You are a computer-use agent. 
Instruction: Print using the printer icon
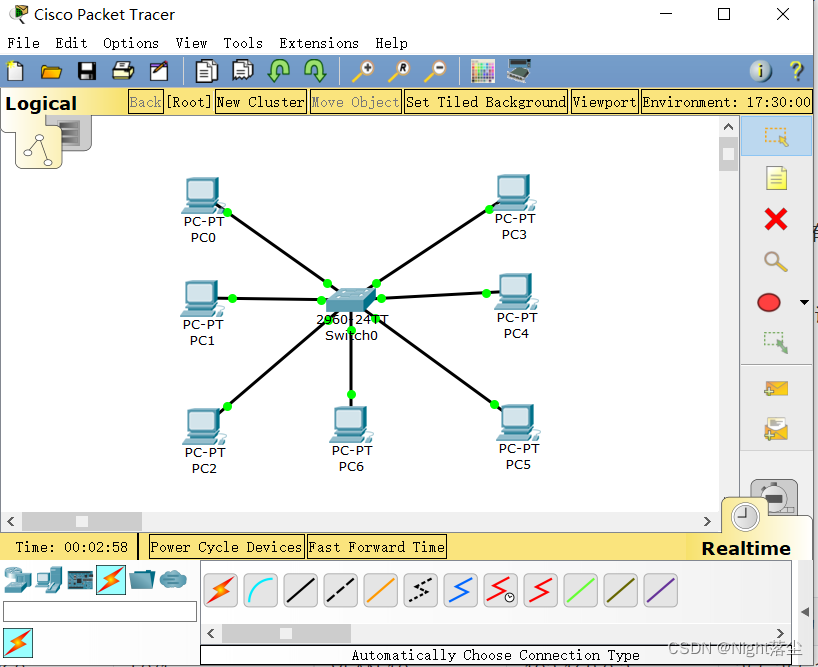tap(123, 71)
